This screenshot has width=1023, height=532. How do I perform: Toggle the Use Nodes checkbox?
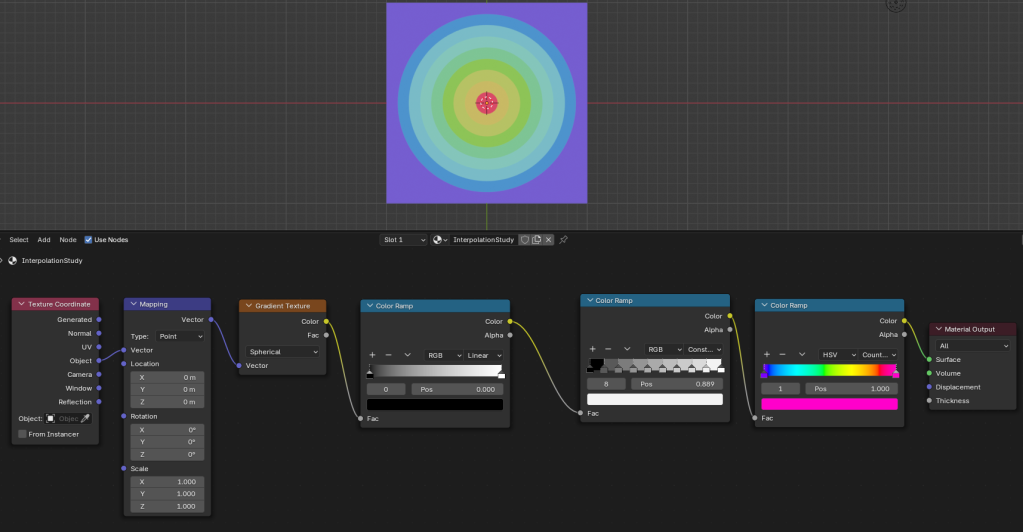89,240
